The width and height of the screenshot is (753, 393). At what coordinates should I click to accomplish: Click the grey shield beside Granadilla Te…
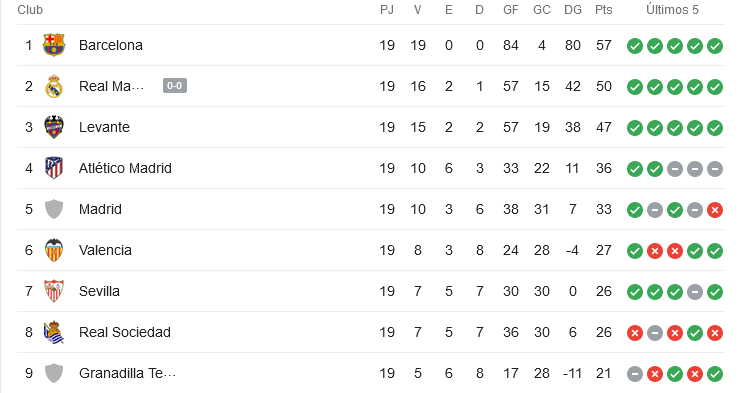[x=54, y=373]
